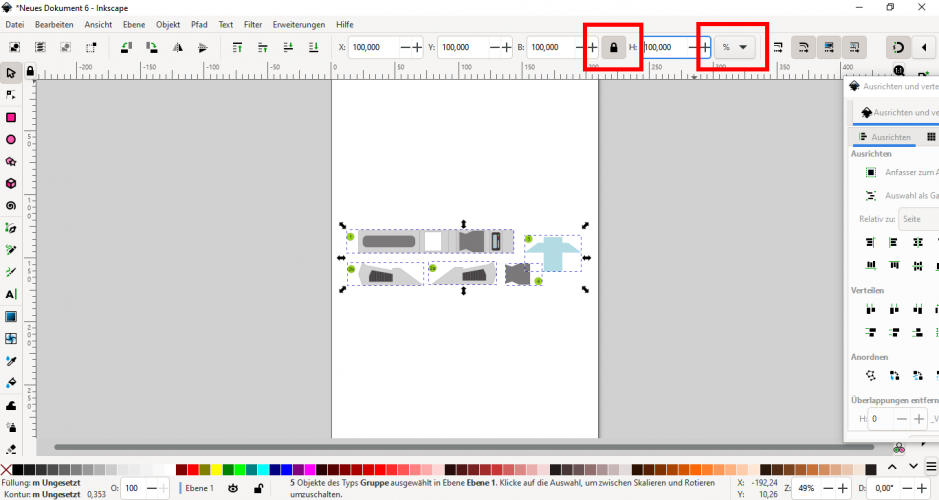Screen dimensions: 939x500
Task: Raise selection one step
Action: coord(262,47)
